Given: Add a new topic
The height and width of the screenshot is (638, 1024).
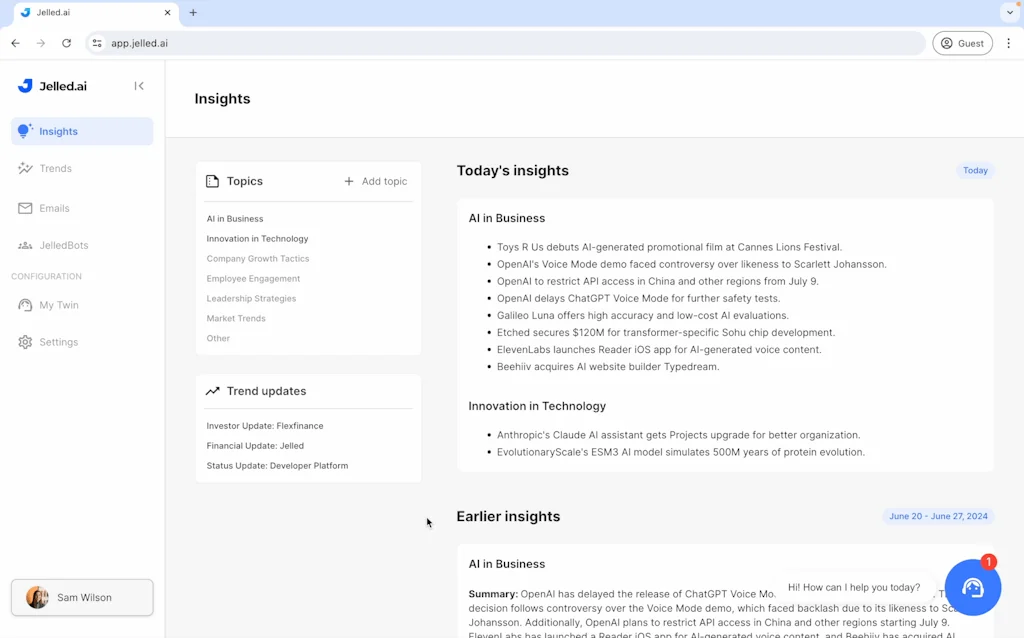Looking at the screenshot, I should pyautogui.click(x=375, y=181).
